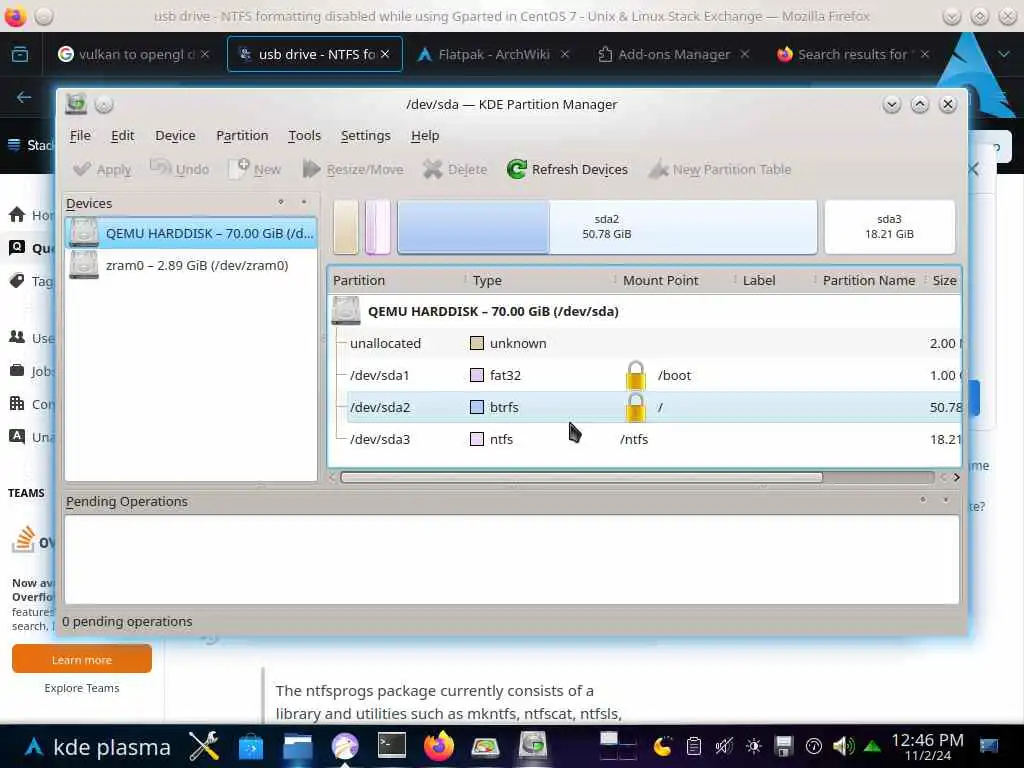This screenshot has width=1024, height=768.
Task: Open the Edit menu
Action: coord(123,135)
